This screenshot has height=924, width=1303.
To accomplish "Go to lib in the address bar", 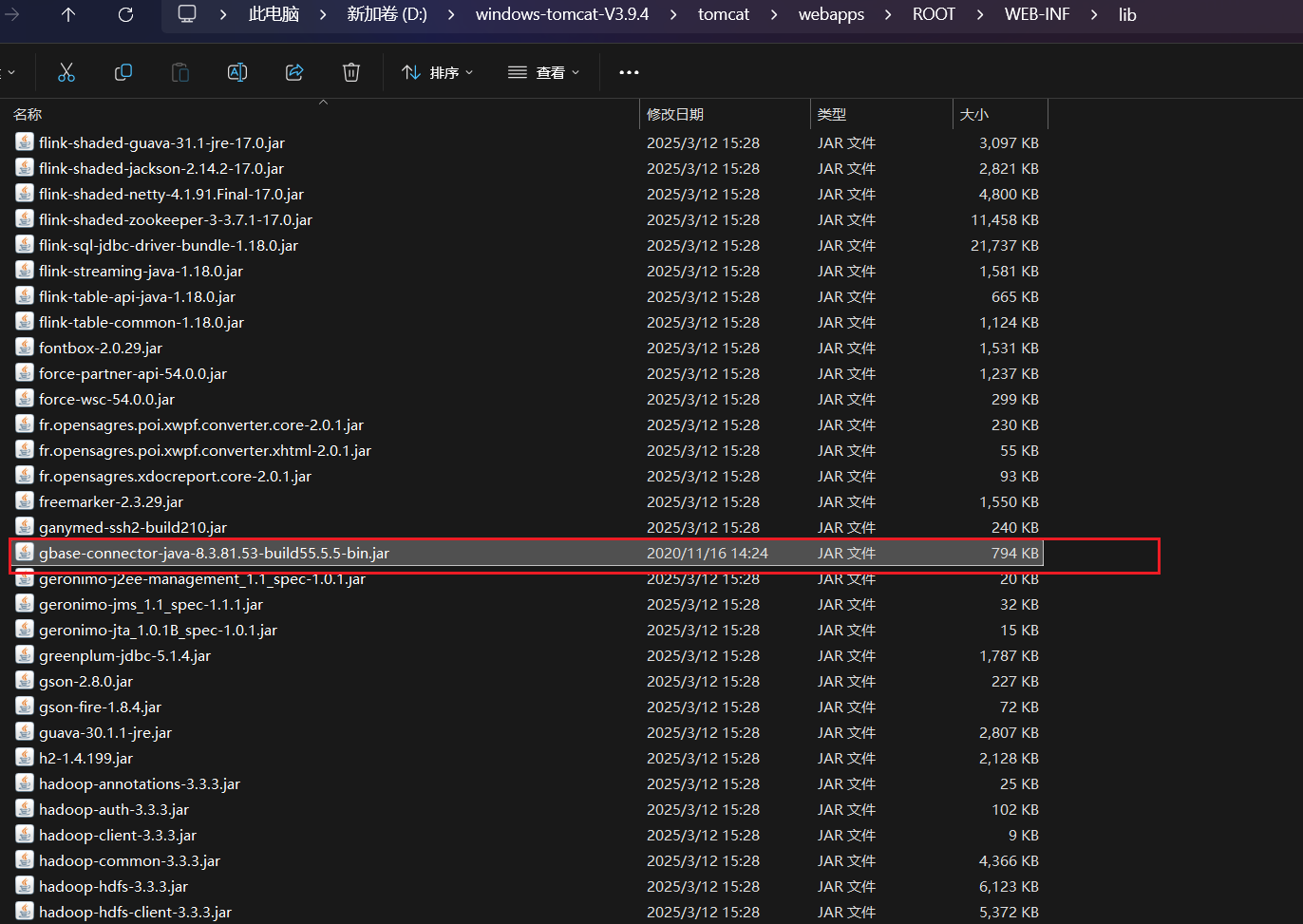I will tap(1127, 14).
